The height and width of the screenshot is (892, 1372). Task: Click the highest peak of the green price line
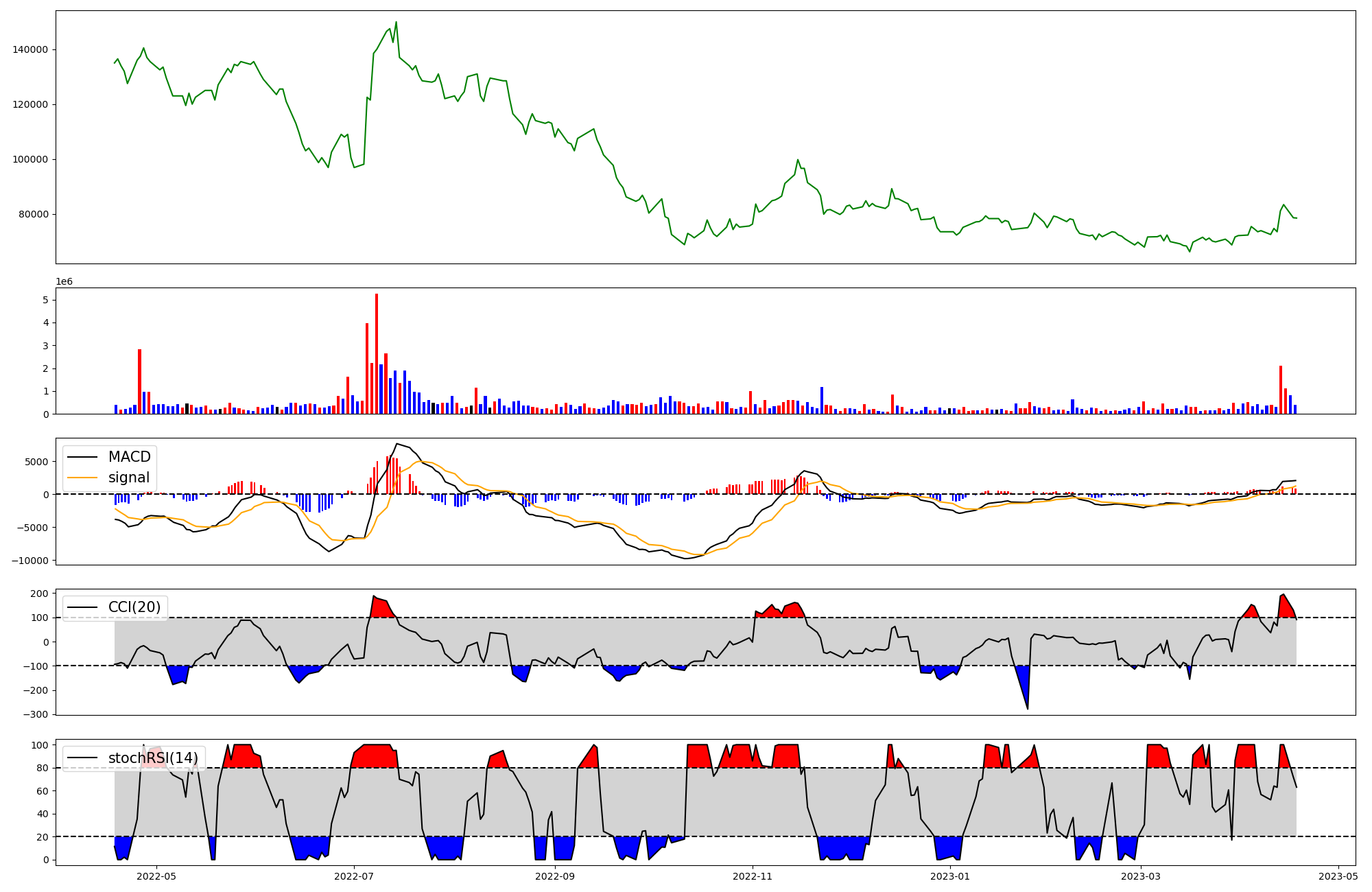tap(396, 23)
